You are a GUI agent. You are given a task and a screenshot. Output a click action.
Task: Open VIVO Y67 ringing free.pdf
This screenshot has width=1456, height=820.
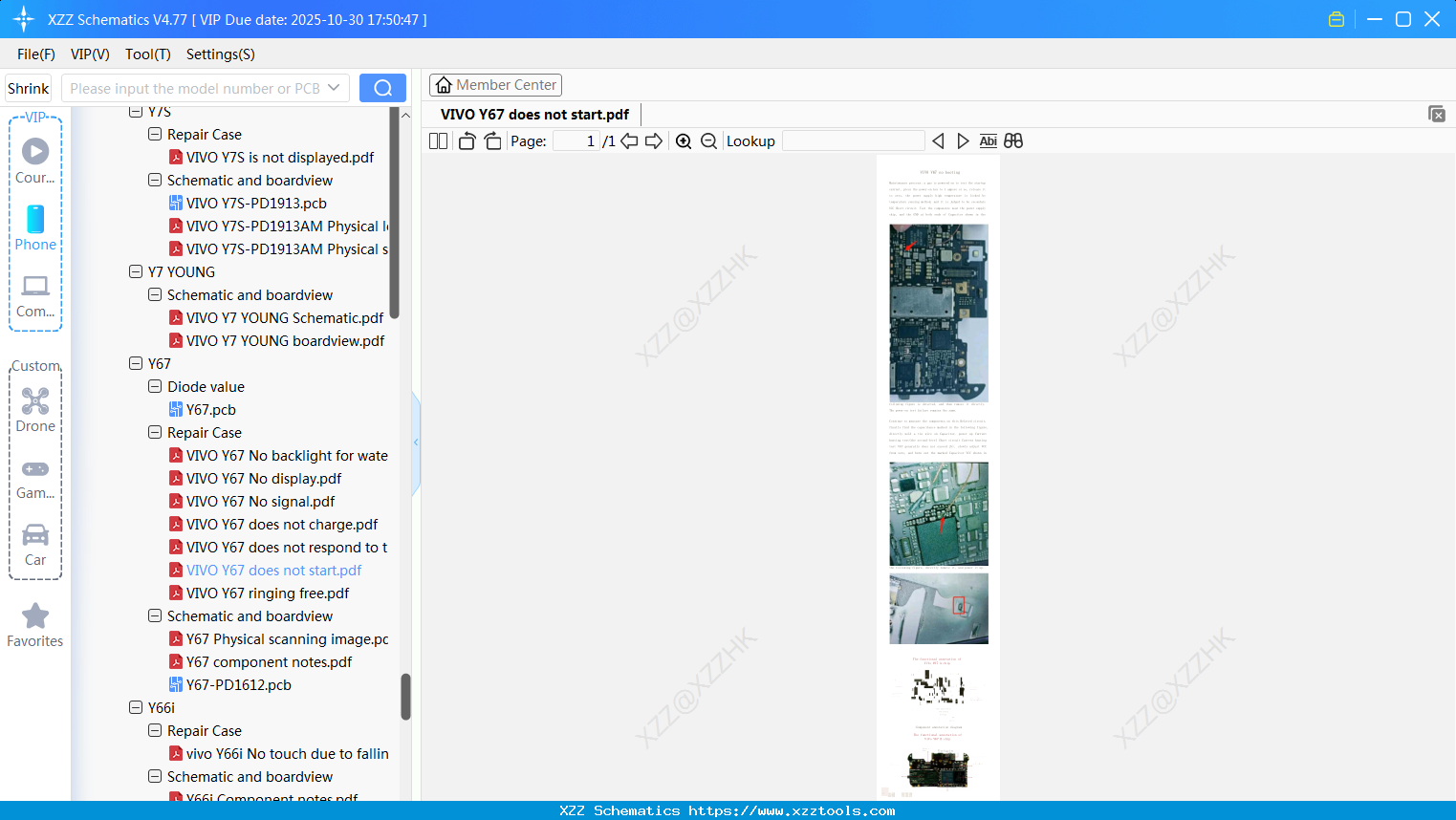coord(268,593)
